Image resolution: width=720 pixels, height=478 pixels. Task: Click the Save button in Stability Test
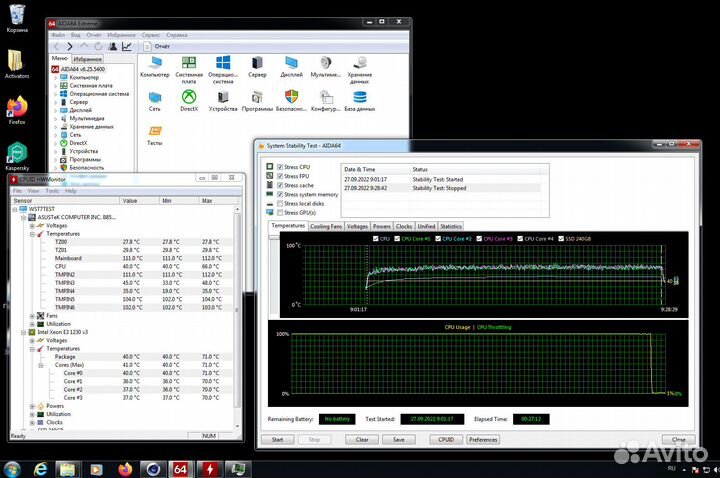(399, 440)
